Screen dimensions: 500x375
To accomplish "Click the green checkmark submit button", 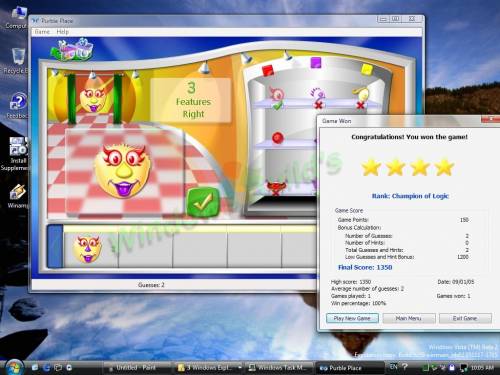I will [203, 202].
